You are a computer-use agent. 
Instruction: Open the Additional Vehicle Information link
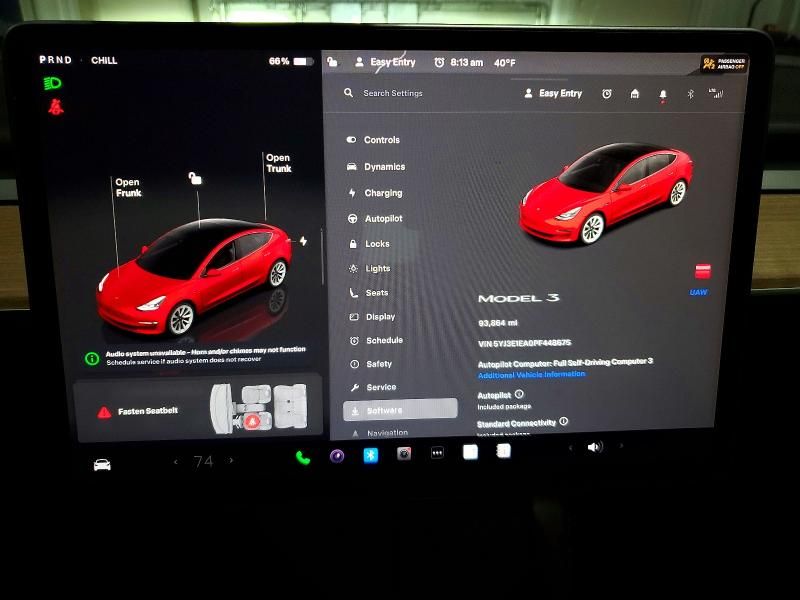point(530,374)
